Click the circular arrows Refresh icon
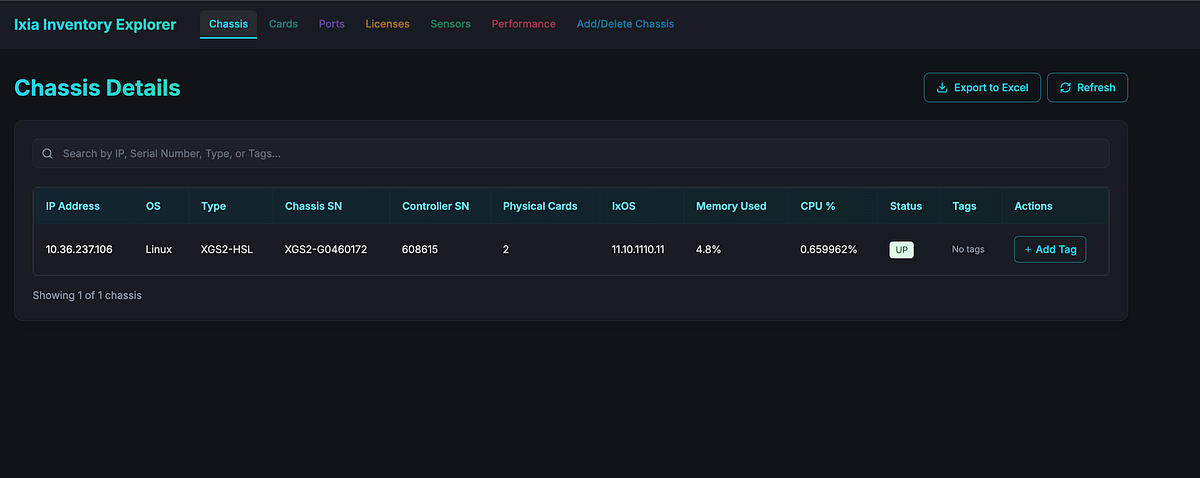The width and height of the screenshot is (1200, 478). pos(1066,88)
